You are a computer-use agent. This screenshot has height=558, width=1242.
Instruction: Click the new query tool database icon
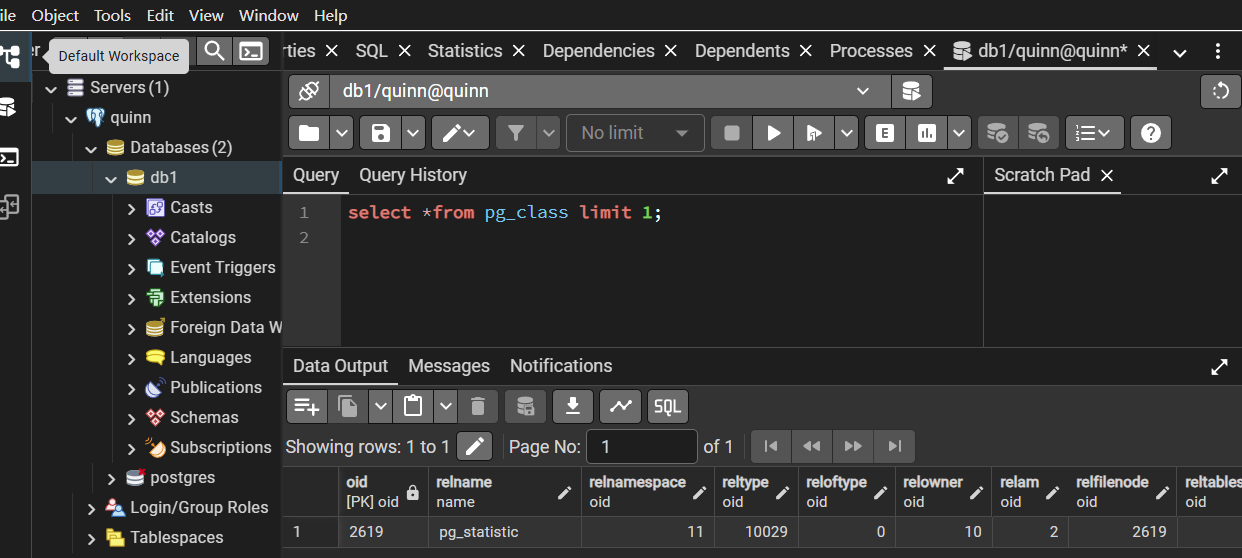coord(911,91)
